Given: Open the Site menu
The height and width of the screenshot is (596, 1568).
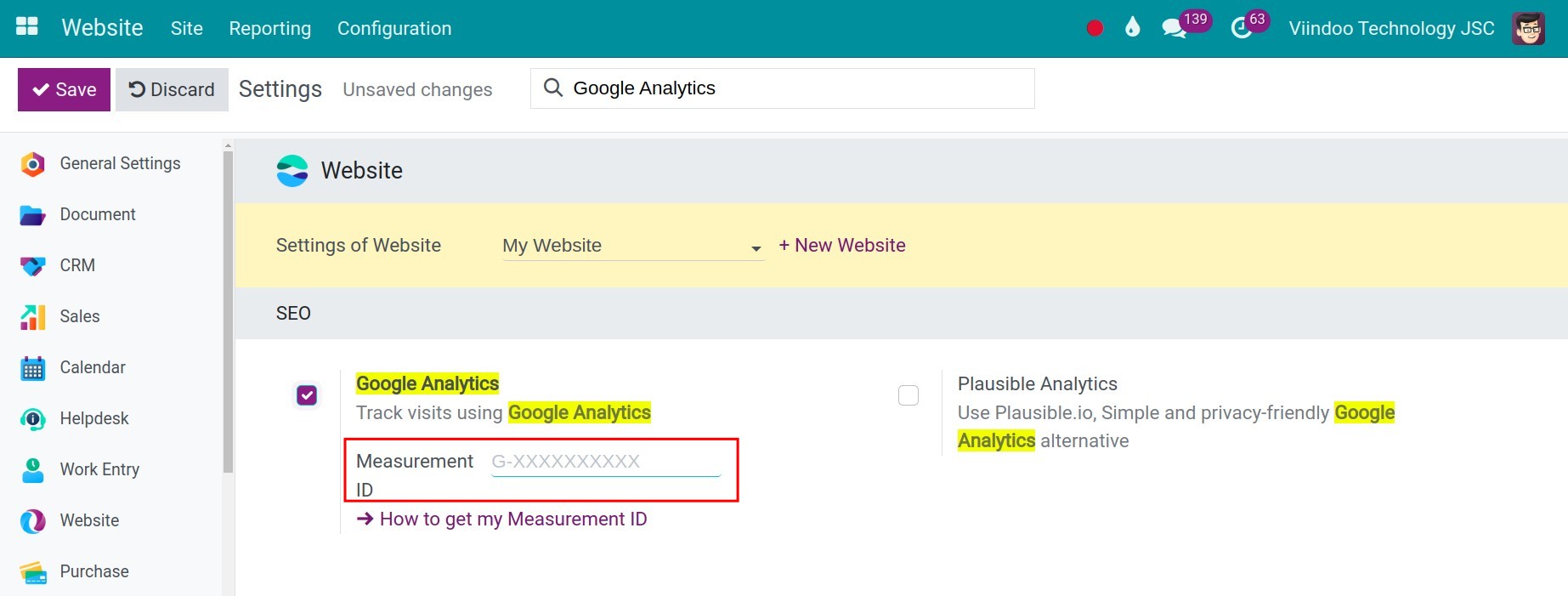Looking at the screenshot, I should [186, 28].
